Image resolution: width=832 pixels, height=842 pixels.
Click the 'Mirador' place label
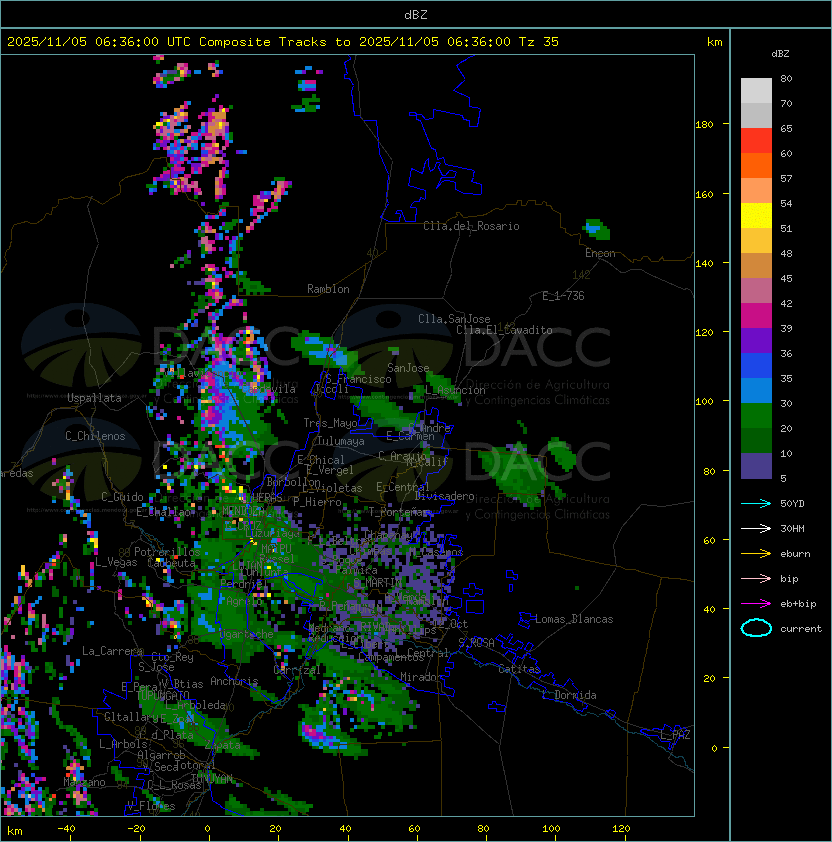click(x=422, y=677)
